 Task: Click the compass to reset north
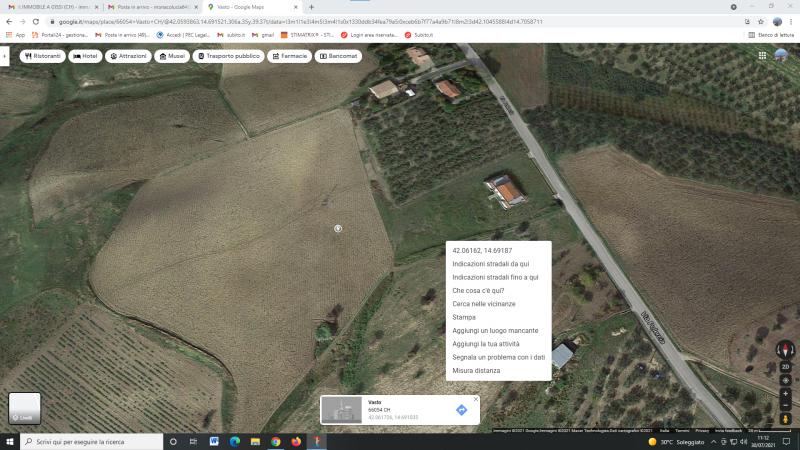tap(785, 350)
